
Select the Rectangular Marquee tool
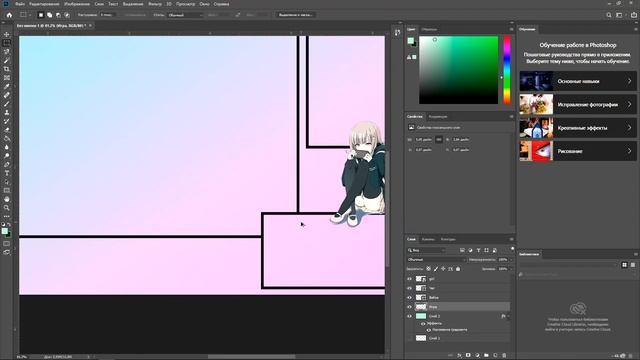pyautogui.click(x=7, y=43)
